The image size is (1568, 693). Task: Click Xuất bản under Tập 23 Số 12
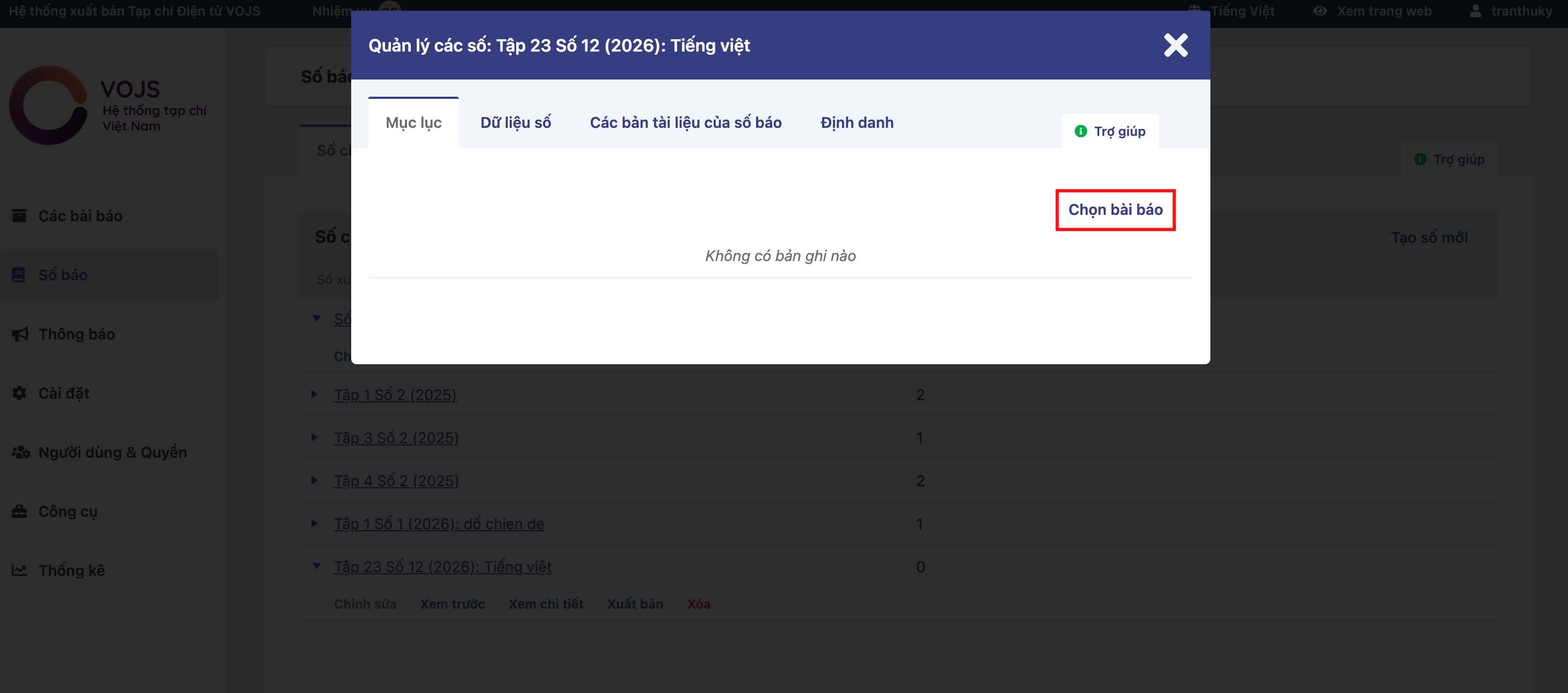pyautogui.click(x=635, y=604)
